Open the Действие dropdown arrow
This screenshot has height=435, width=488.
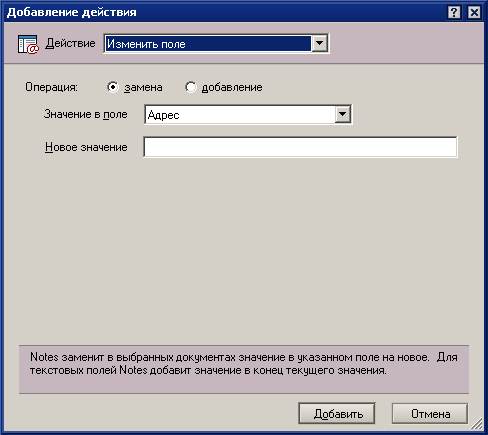[x=319, y=43]
